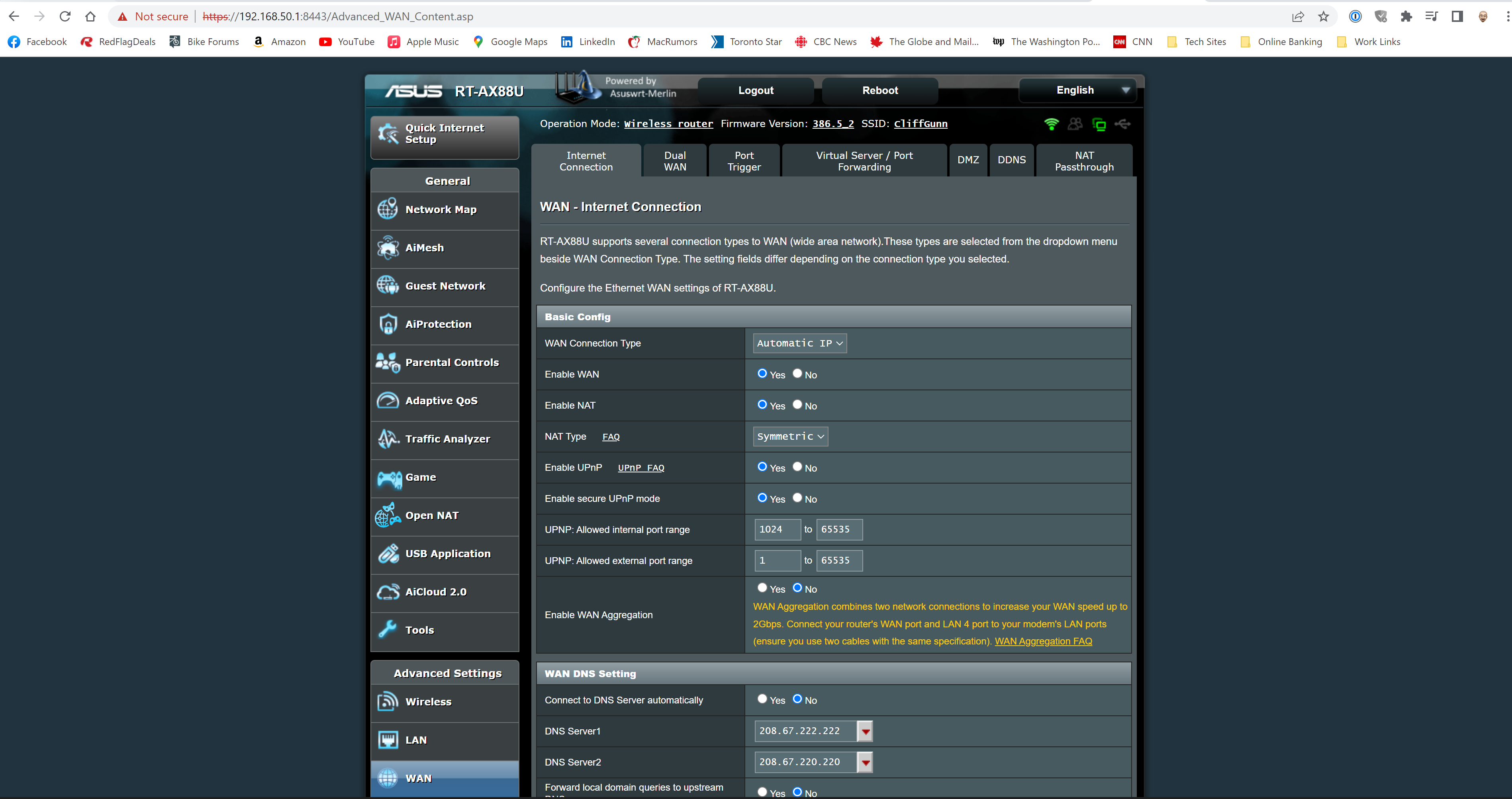This screenshot has height=799, width=1512.
Task: Set Enable UPnP to No
Action: tap(797, 467)
